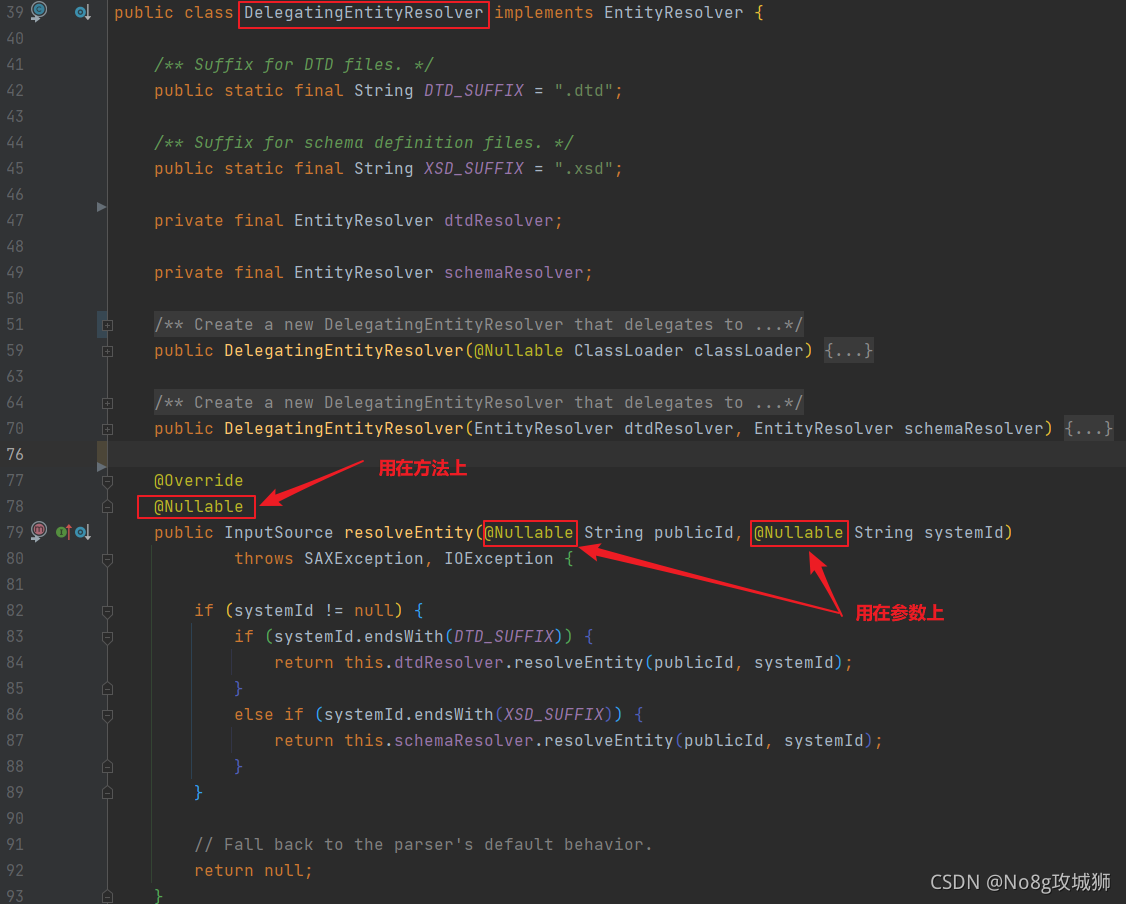This screenshot has height=904, width=1126.
Task: Place the caret on empty line 76
Action: (x=616, y=455)
